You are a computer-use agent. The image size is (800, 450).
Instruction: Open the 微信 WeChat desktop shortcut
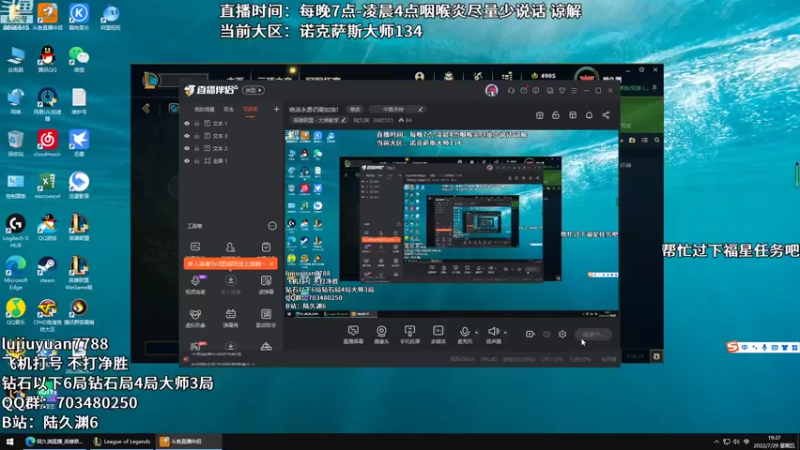[x=79, y=59]
